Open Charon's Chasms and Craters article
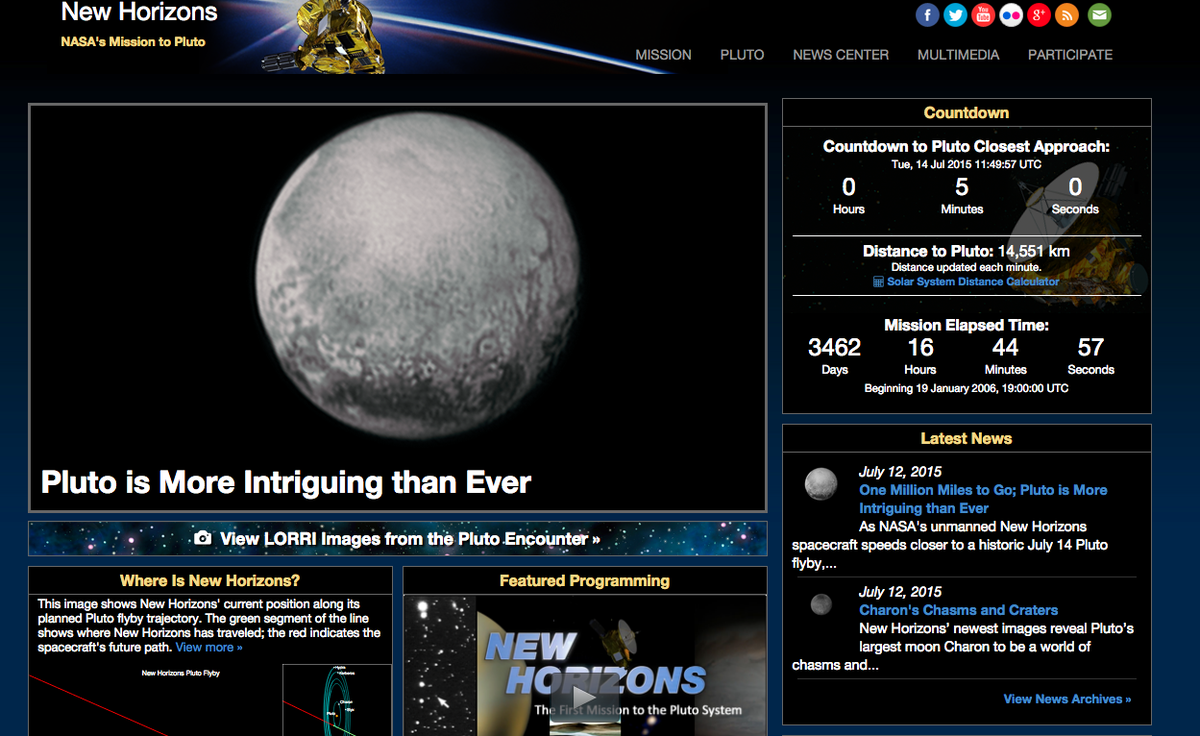Screen dimensions: 1200x736 (x=958, y=610)
